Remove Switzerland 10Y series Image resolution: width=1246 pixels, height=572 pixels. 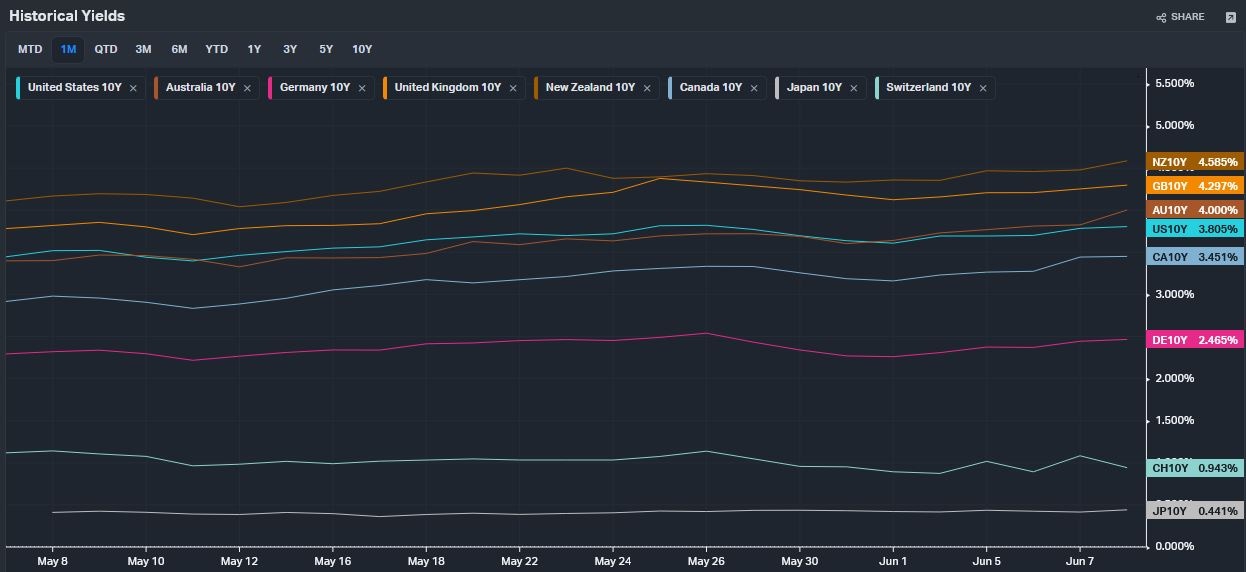click(x=983, y=88)
